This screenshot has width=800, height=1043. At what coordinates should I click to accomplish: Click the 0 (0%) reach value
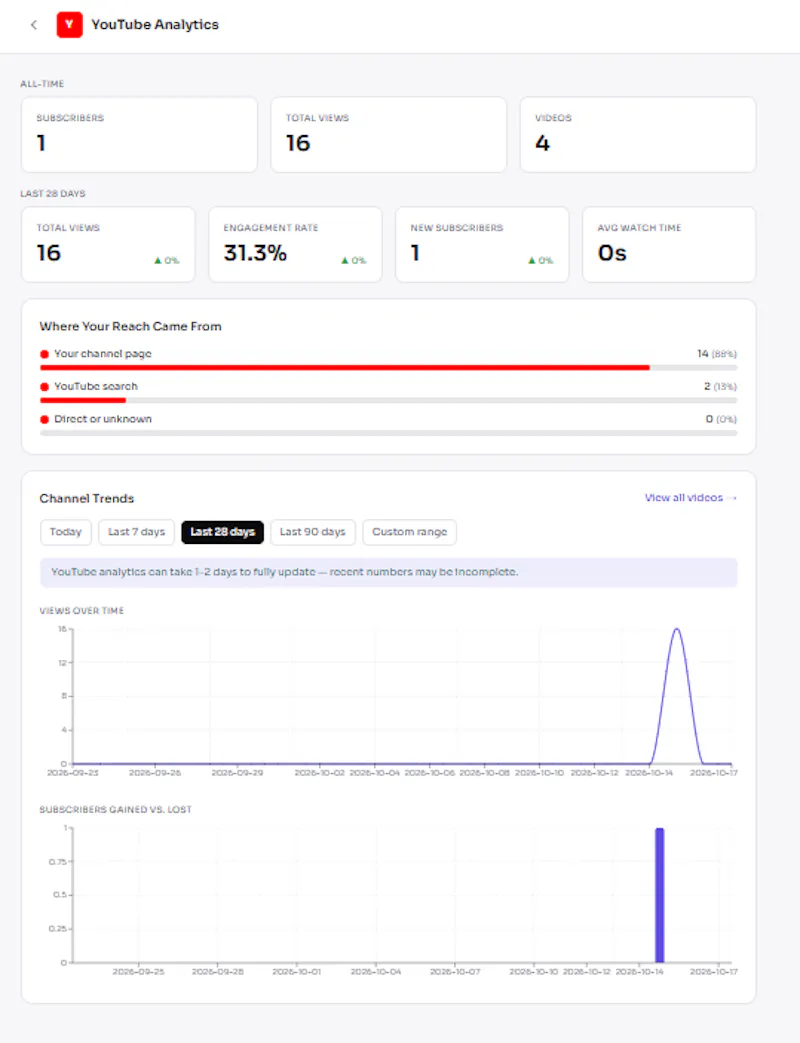722,419
